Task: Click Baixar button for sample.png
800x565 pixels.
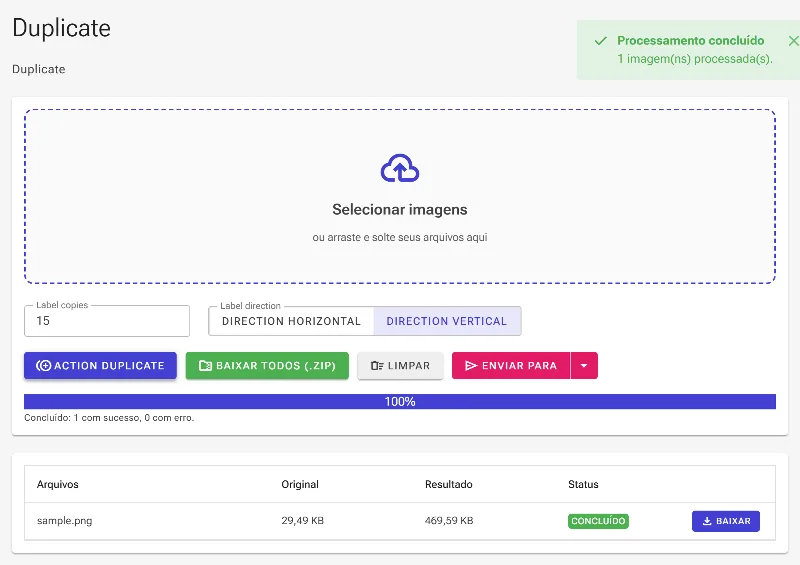Action: (726, 521)
